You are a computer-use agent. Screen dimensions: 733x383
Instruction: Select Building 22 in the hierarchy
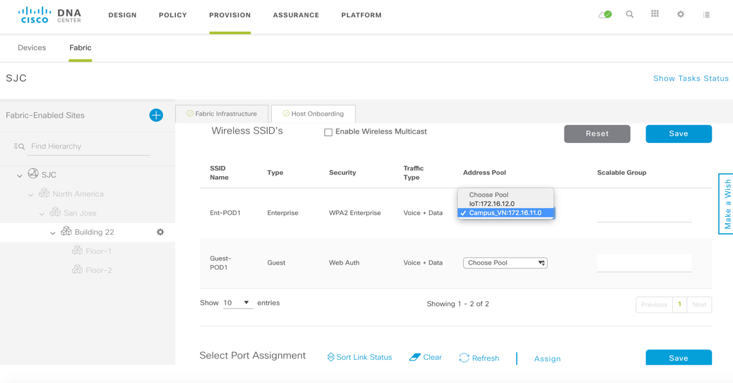94,232
